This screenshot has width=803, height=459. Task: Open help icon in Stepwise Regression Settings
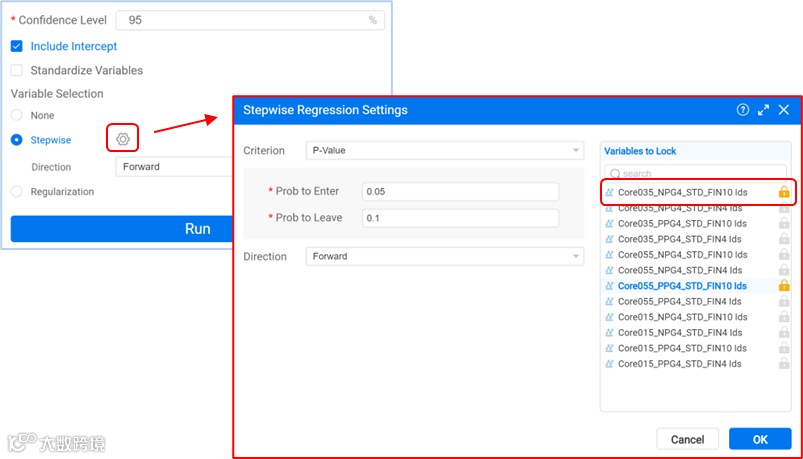point(743,110)
